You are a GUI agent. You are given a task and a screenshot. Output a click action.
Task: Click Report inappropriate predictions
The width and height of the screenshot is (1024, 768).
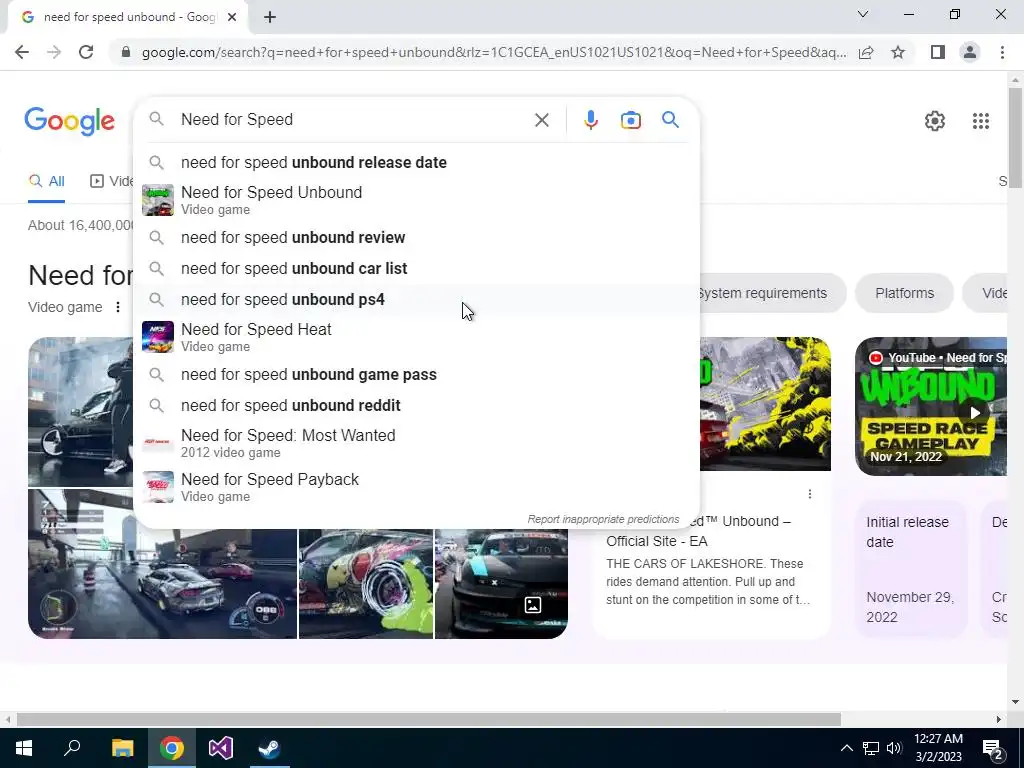click(x=603, y=519)
